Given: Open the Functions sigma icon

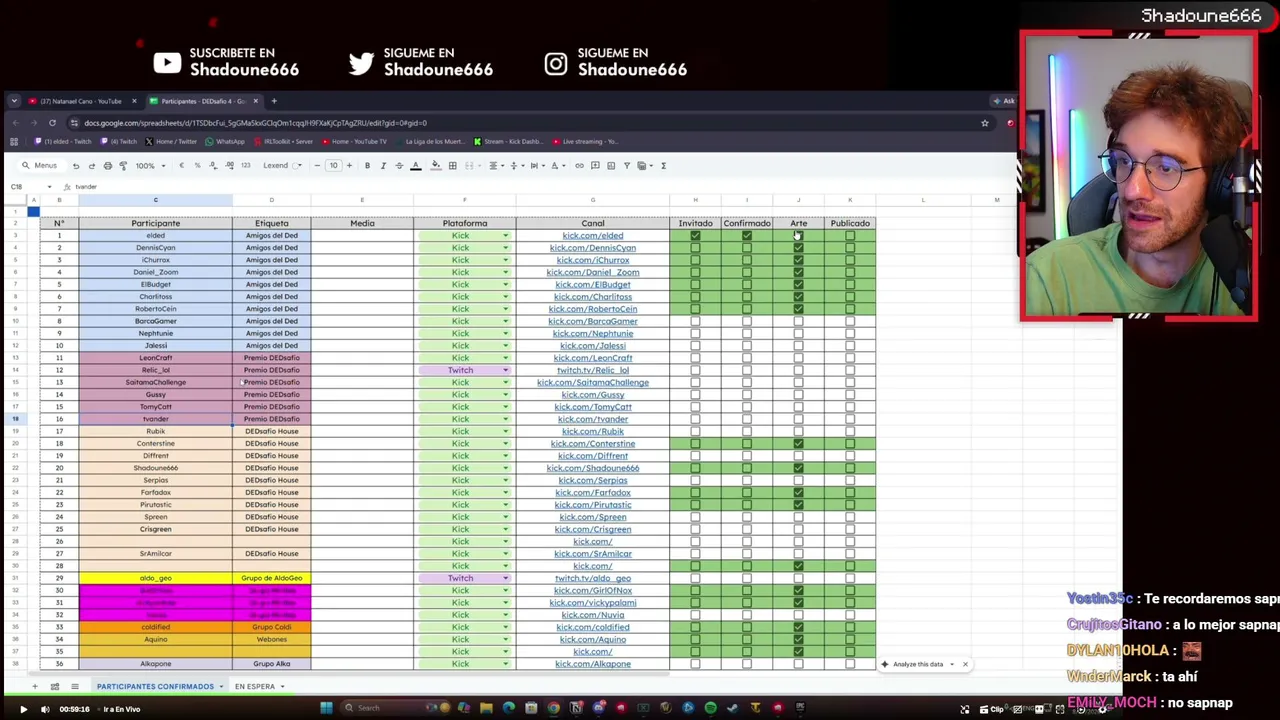Looking at the screenshot, I should click(663, 166).
